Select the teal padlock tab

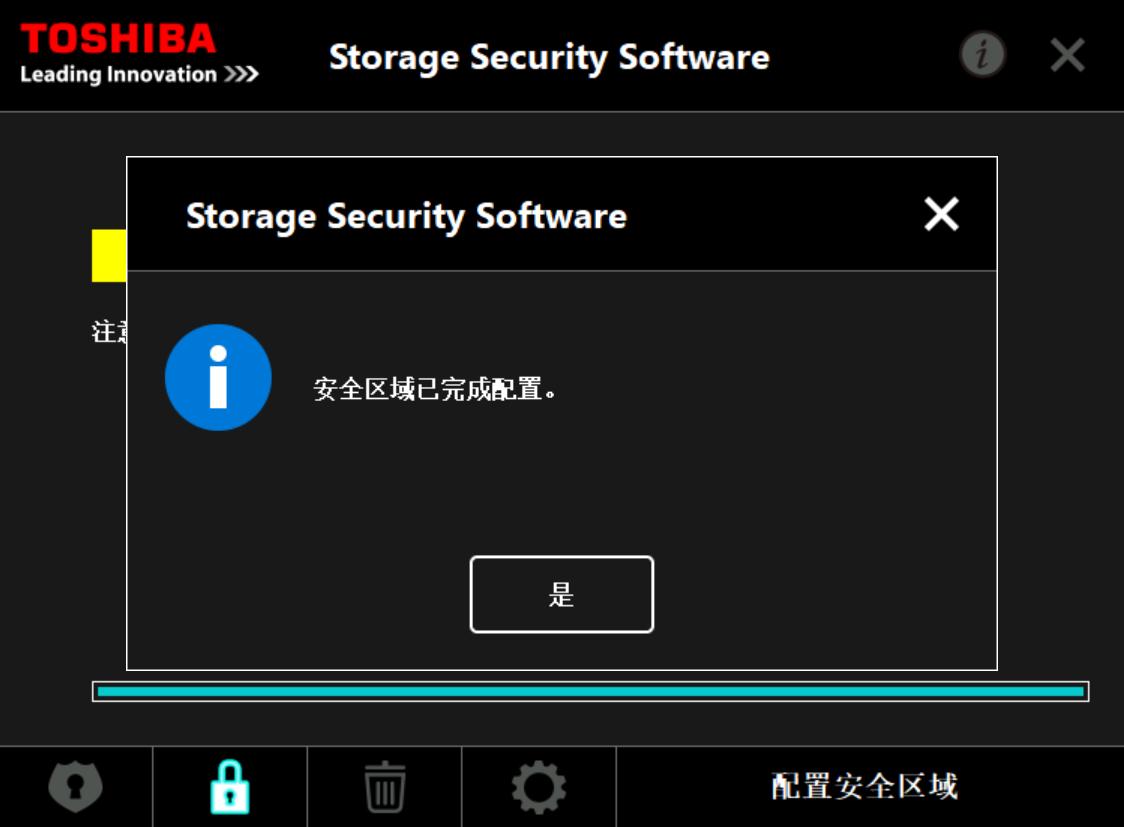pos(230,787)
